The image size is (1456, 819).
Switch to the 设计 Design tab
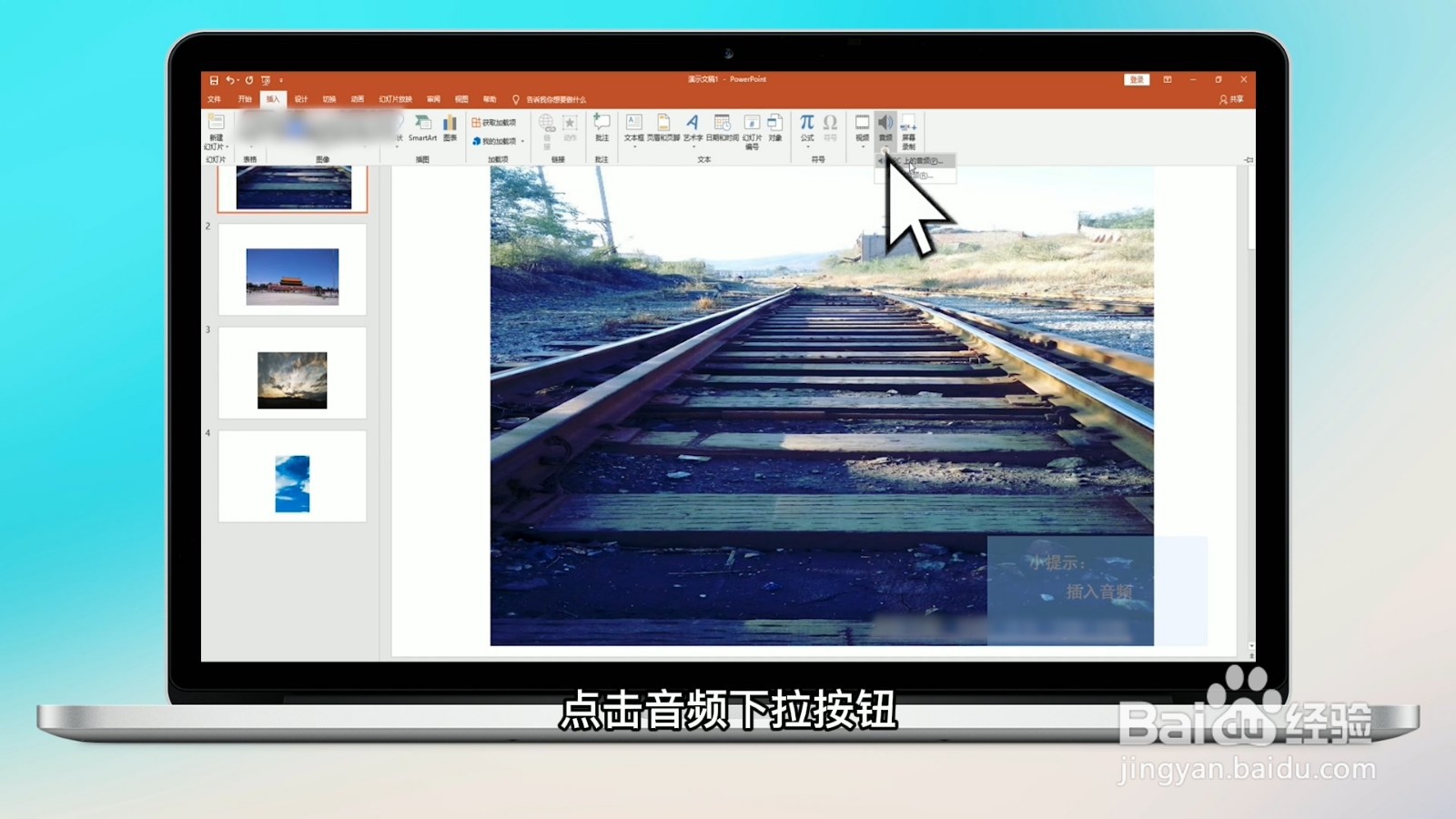tap(301, 99)
